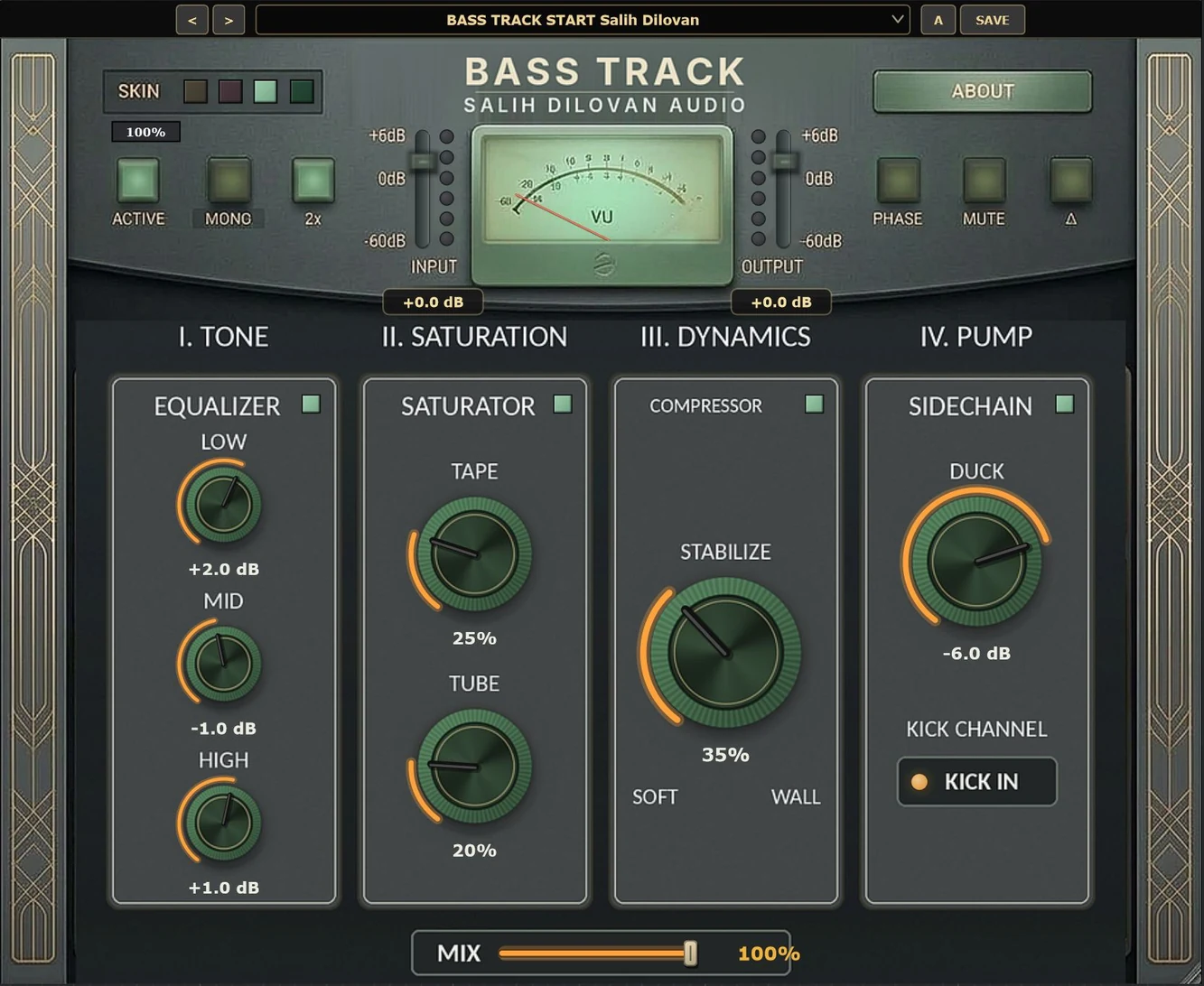Click the MID equalizer knob
The width and height of the screenshot is (1204, 986).
pyautogui.click(x=223, y=663)
